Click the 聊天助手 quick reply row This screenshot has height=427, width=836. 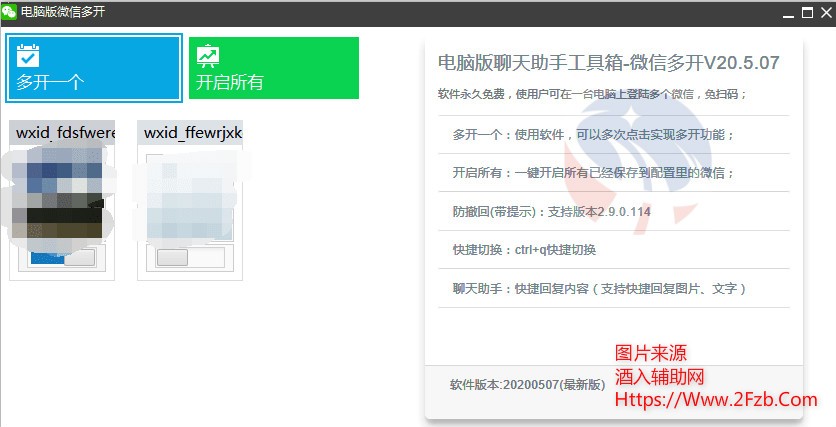point(614,288)
